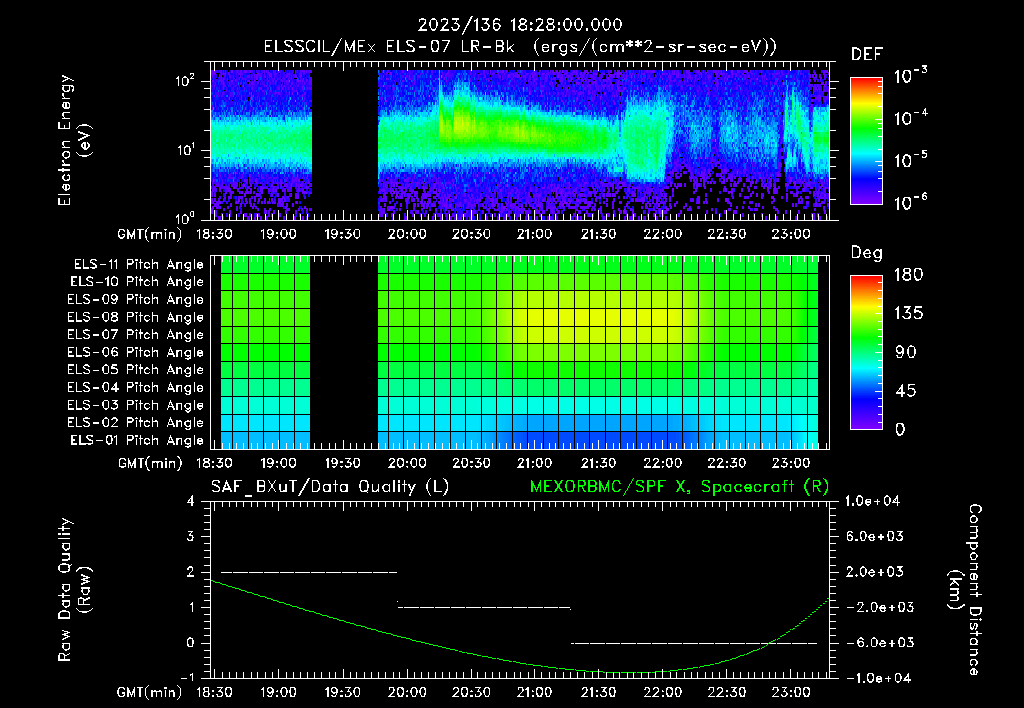This screenshot has height=708, width=1024.
Task: Click the 'Raw Data Quality (Raw)' axis label
Action: pyautogui.click(x=74, y=590)
